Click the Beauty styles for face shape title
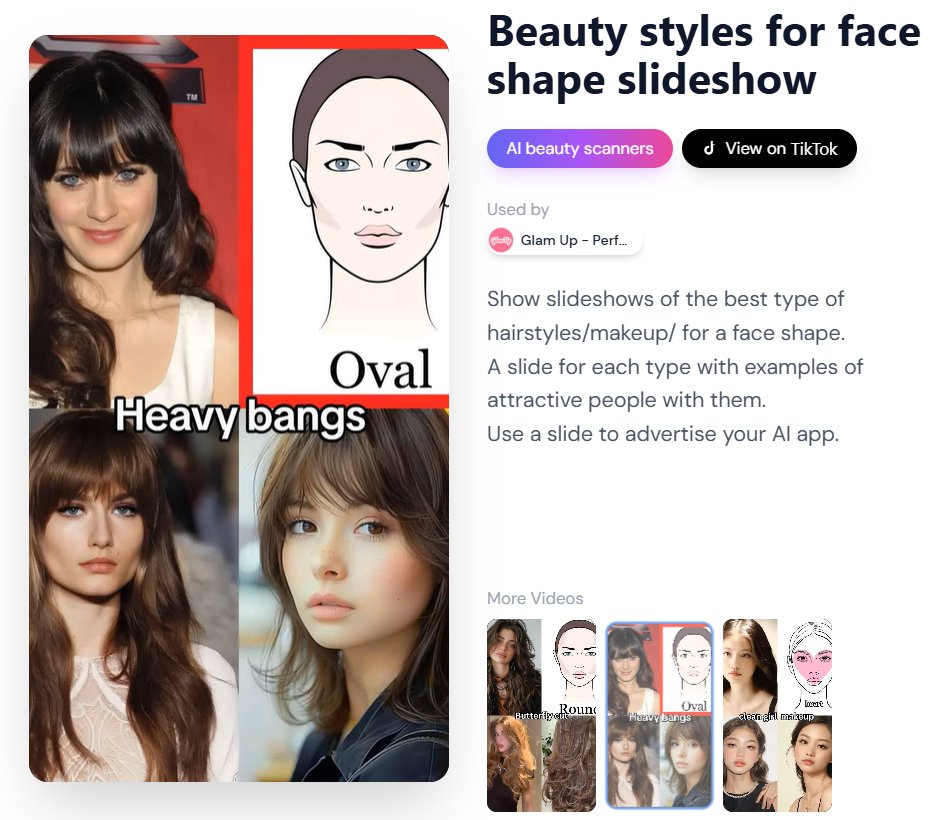This screenshot has height=820, width=946. (703, 56)
